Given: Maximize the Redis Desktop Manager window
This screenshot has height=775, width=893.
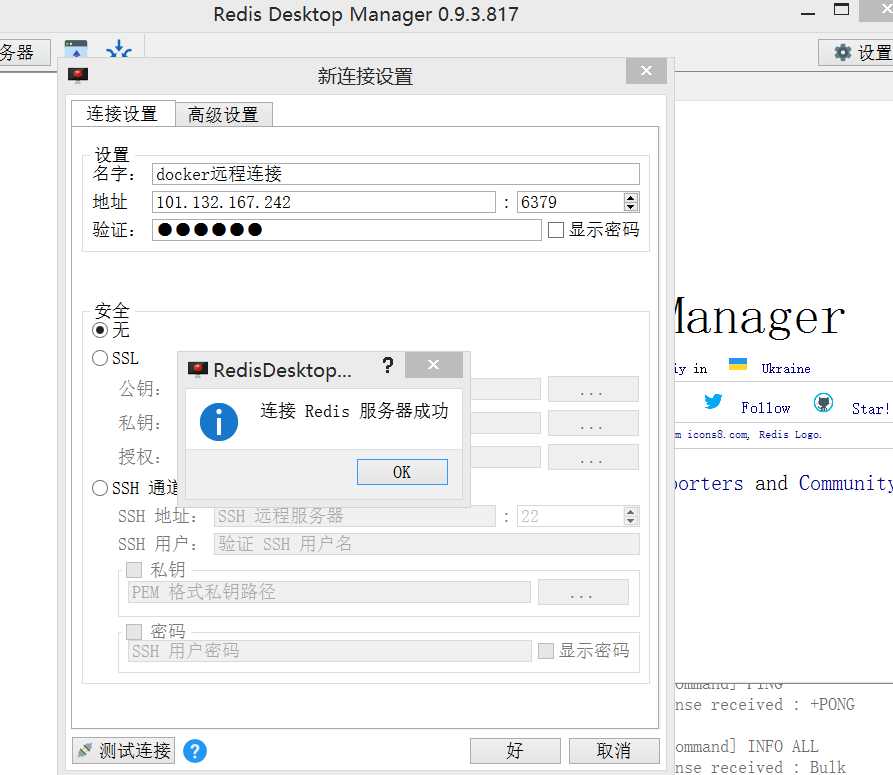Looking at the screenshot, I should 841,10.
